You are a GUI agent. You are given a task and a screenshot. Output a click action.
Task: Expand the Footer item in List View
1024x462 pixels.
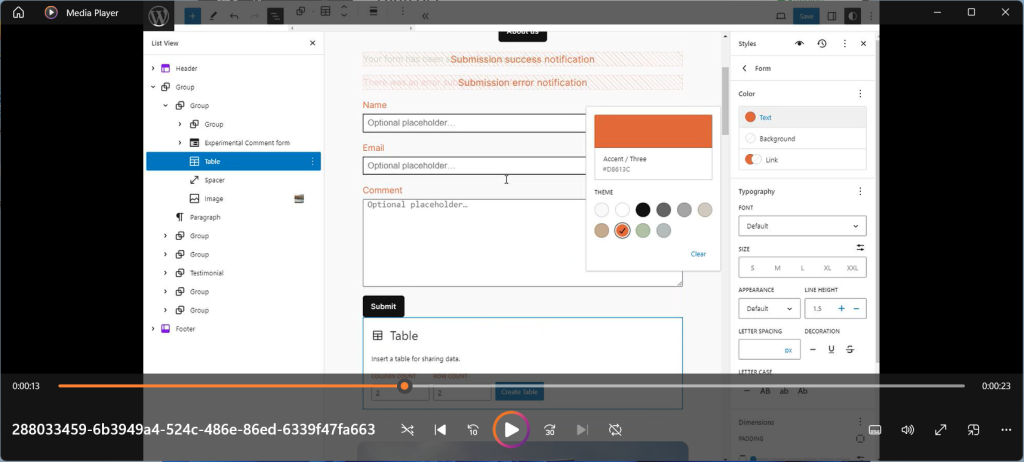coord(153,329)
